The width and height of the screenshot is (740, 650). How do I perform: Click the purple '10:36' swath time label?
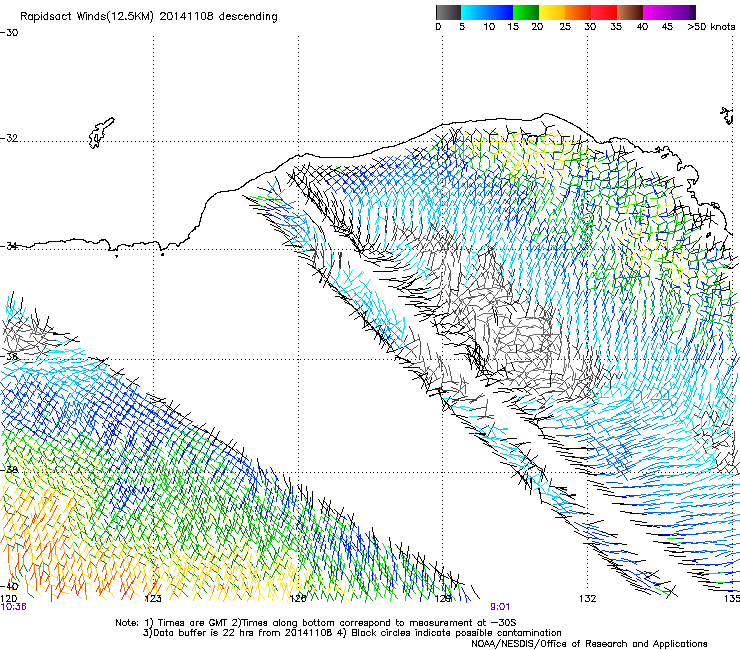(x=13, y=607)
